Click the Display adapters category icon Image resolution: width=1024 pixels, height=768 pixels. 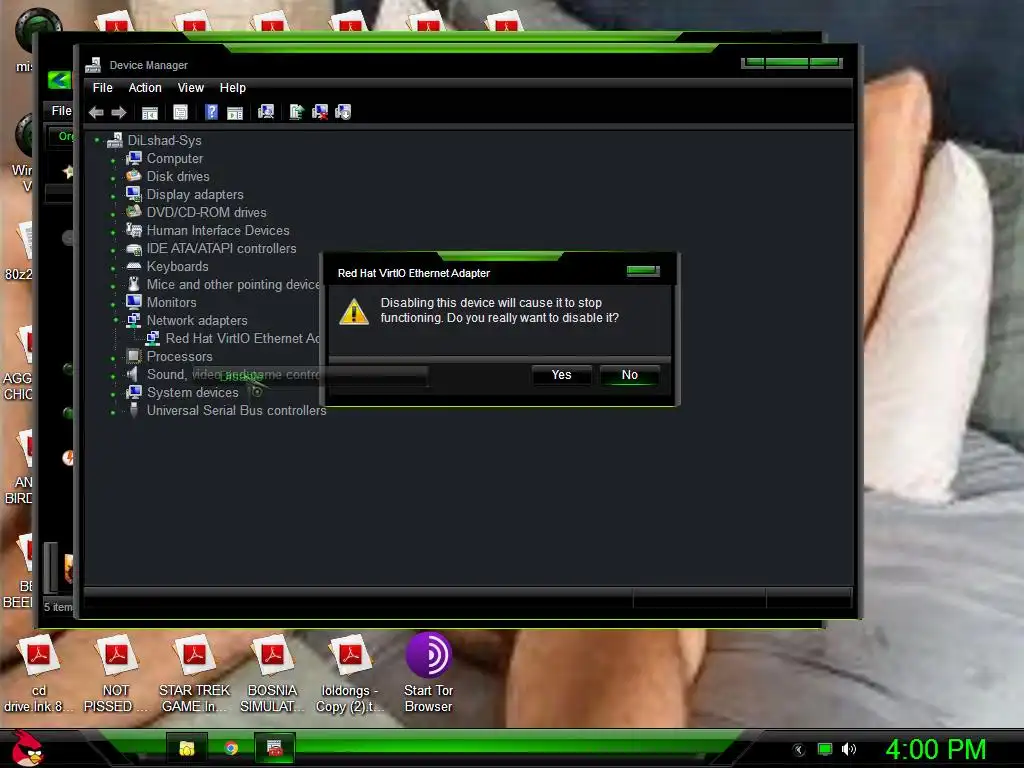click(134, 194)
